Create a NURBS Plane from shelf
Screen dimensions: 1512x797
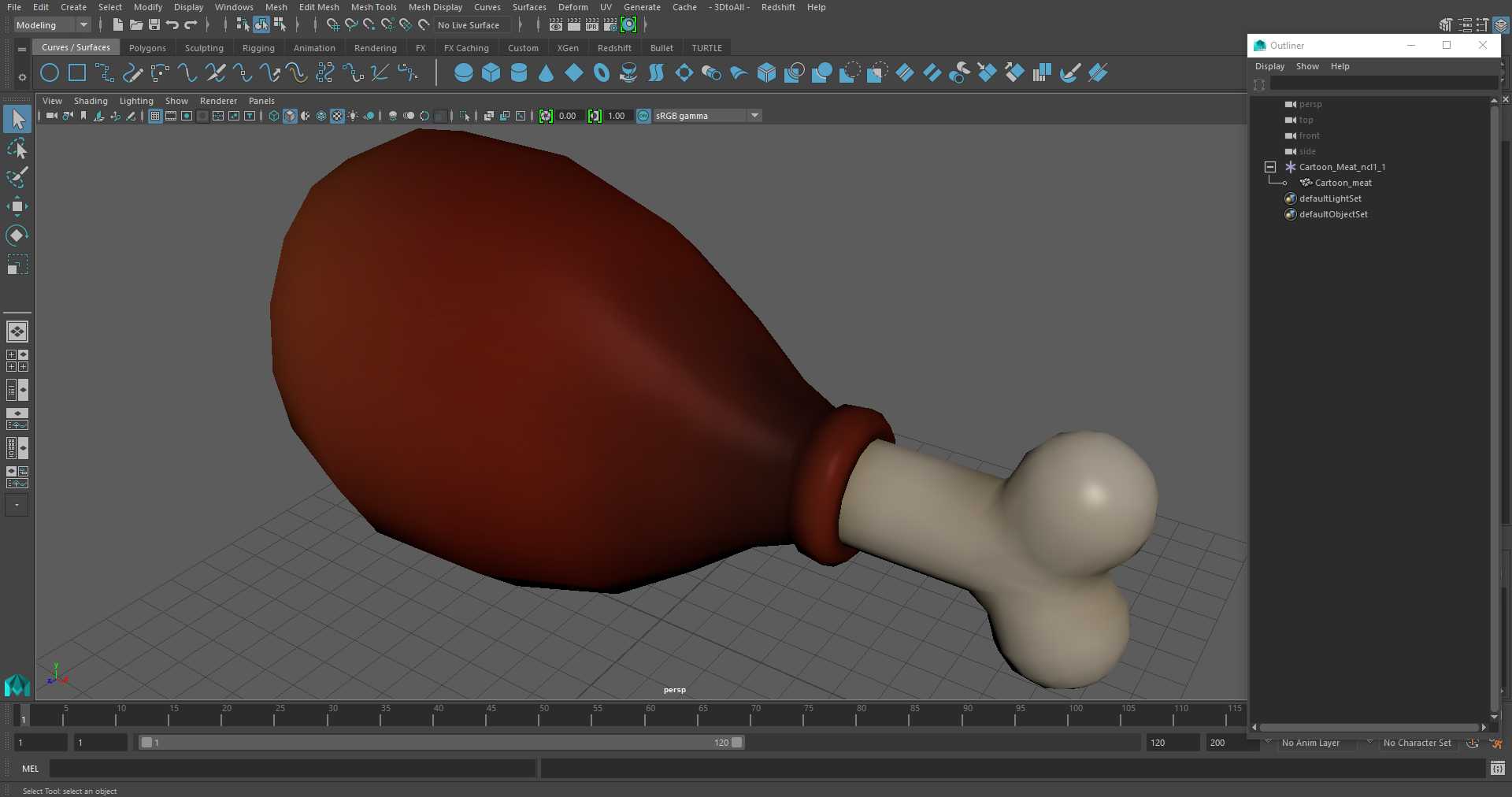[574, 73]
